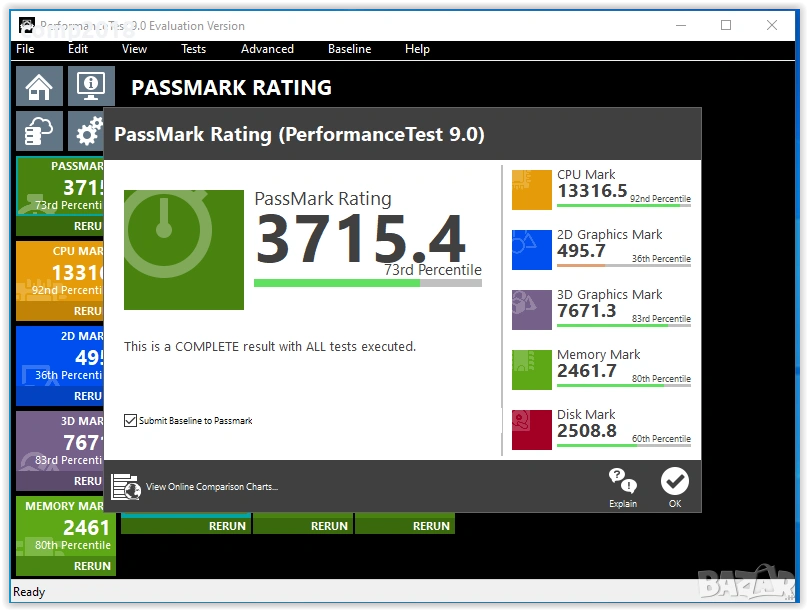Select the 3D Graphics Mark purple icon
This screenshot has height=611, width=808.
pyautogui.click(x=531, y=310)
